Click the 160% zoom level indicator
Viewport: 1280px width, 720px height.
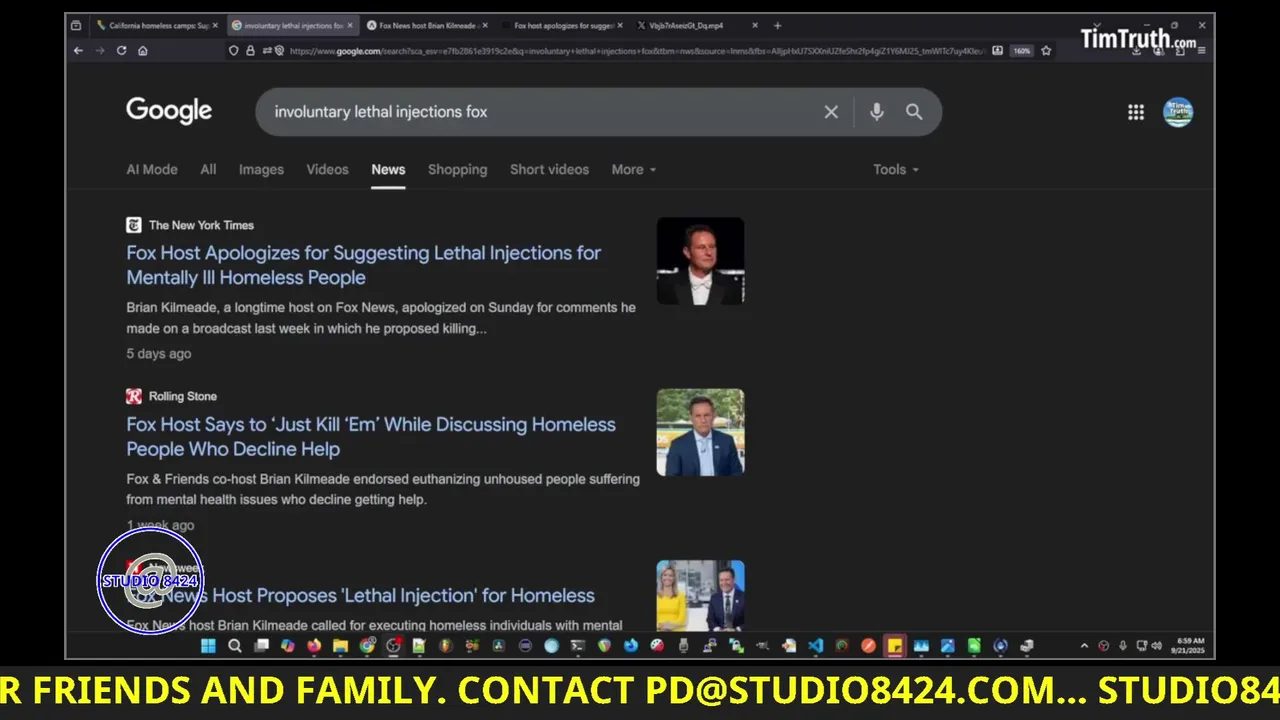click(1021, 51)
